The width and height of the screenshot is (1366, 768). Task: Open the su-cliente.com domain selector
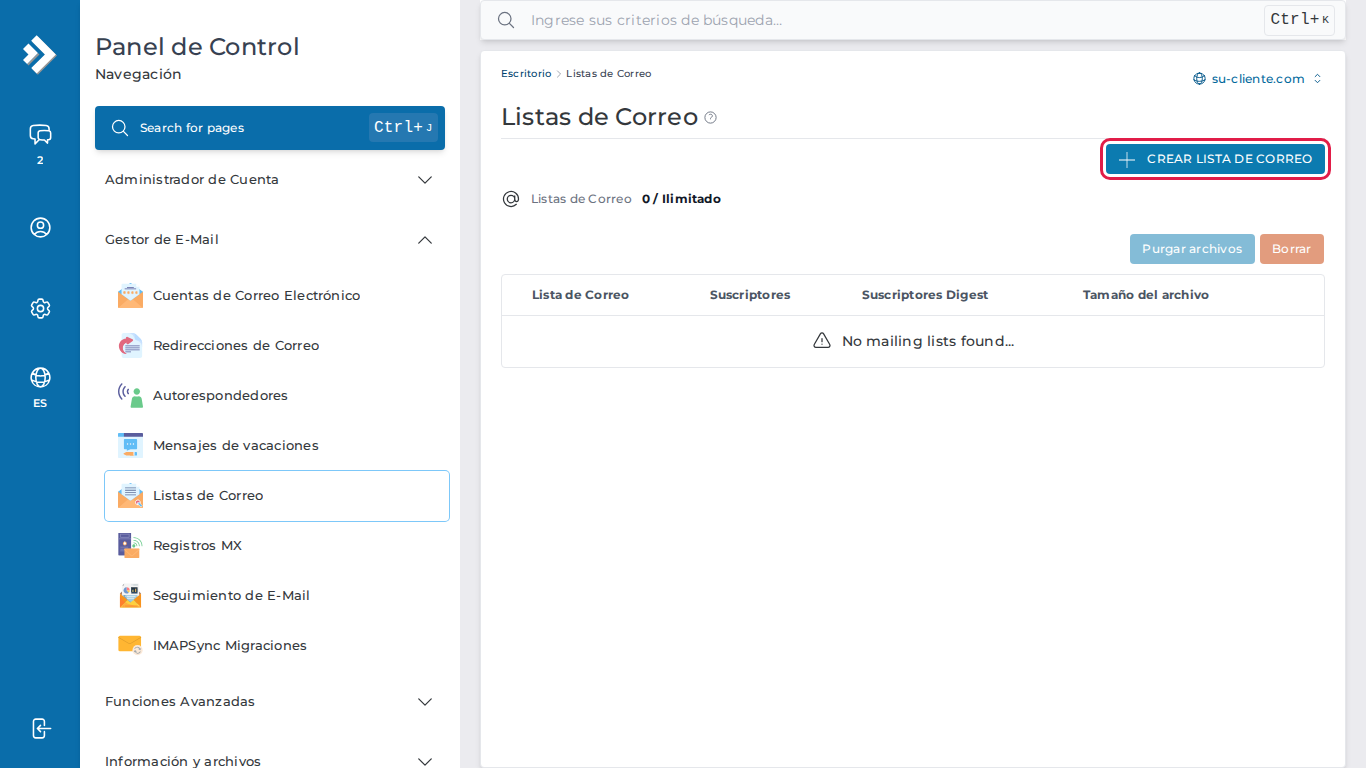coord(1258,79)
